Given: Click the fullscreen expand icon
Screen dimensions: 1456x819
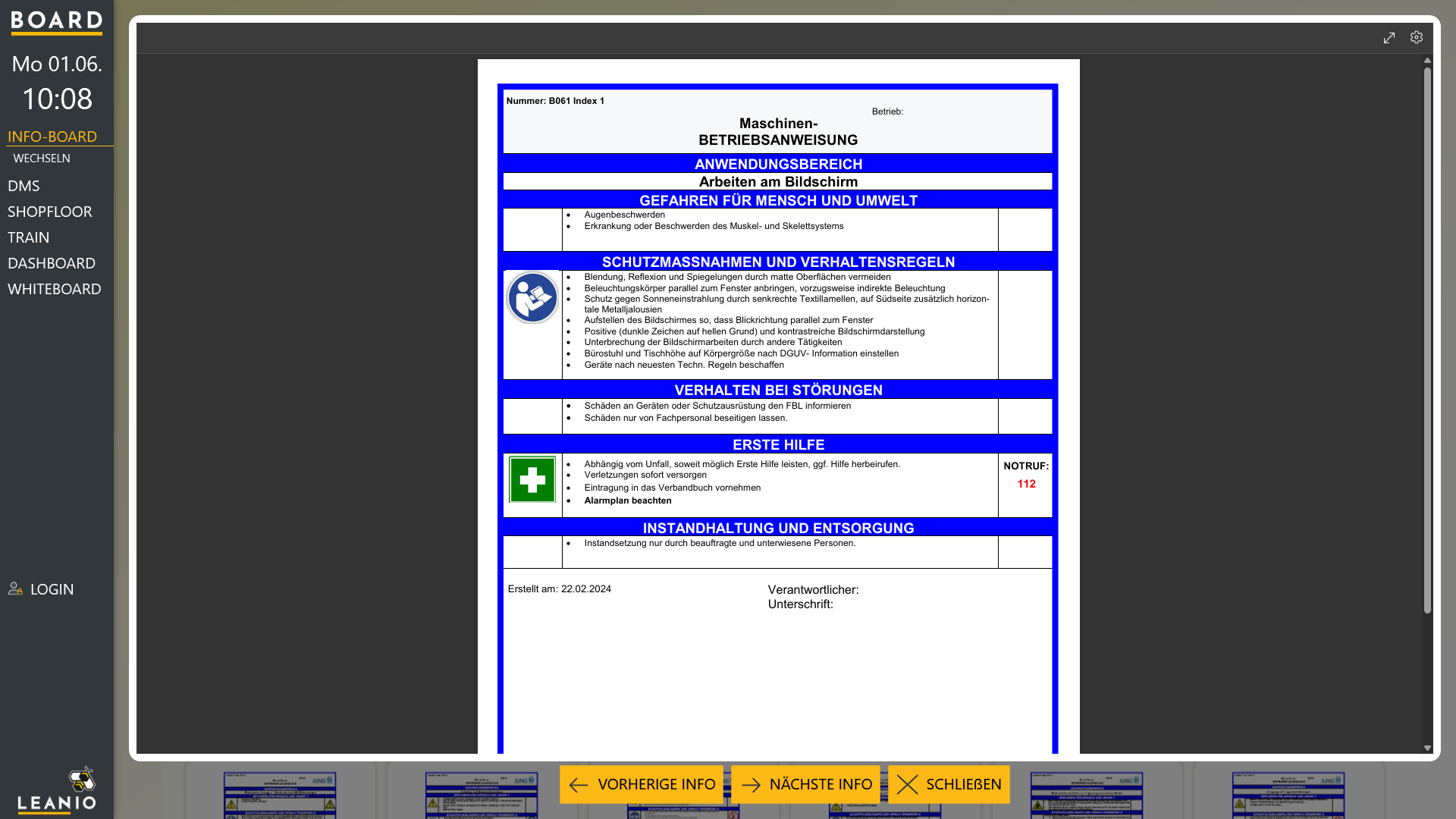Looking at the screenshot, I should (x=1389, y=38).
